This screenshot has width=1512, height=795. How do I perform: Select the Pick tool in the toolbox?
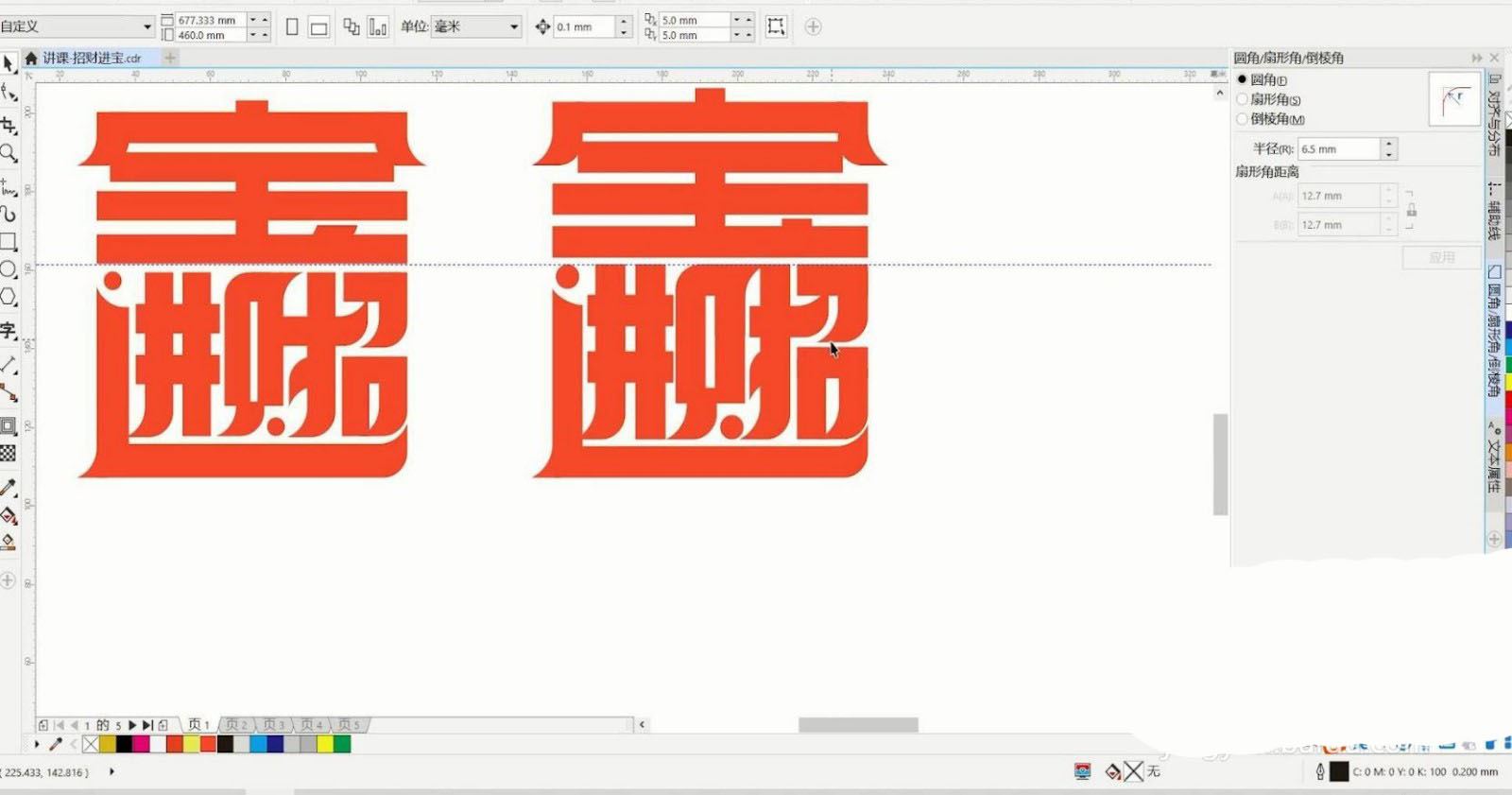9,64
